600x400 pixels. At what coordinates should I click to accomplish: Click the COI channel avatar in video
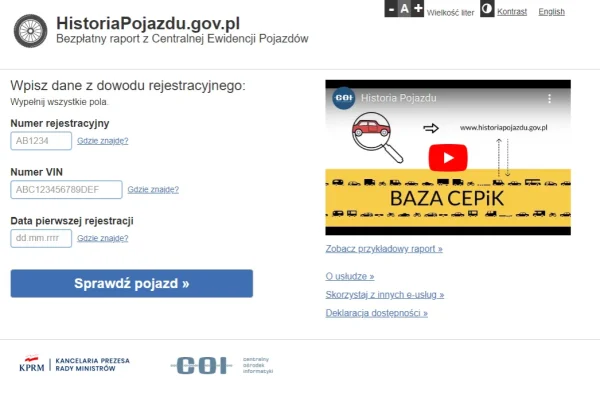[x=343, y=98]
